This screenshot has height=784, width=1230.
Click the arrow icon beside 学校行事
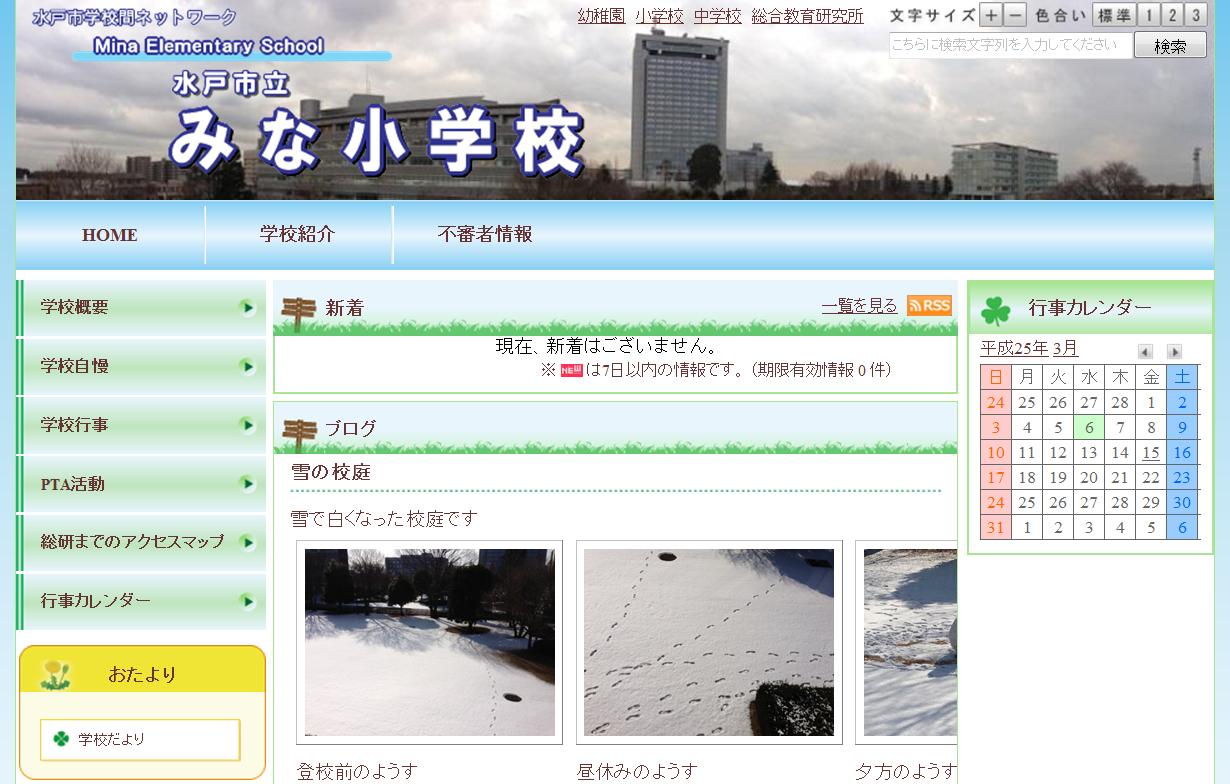[247, 425]
